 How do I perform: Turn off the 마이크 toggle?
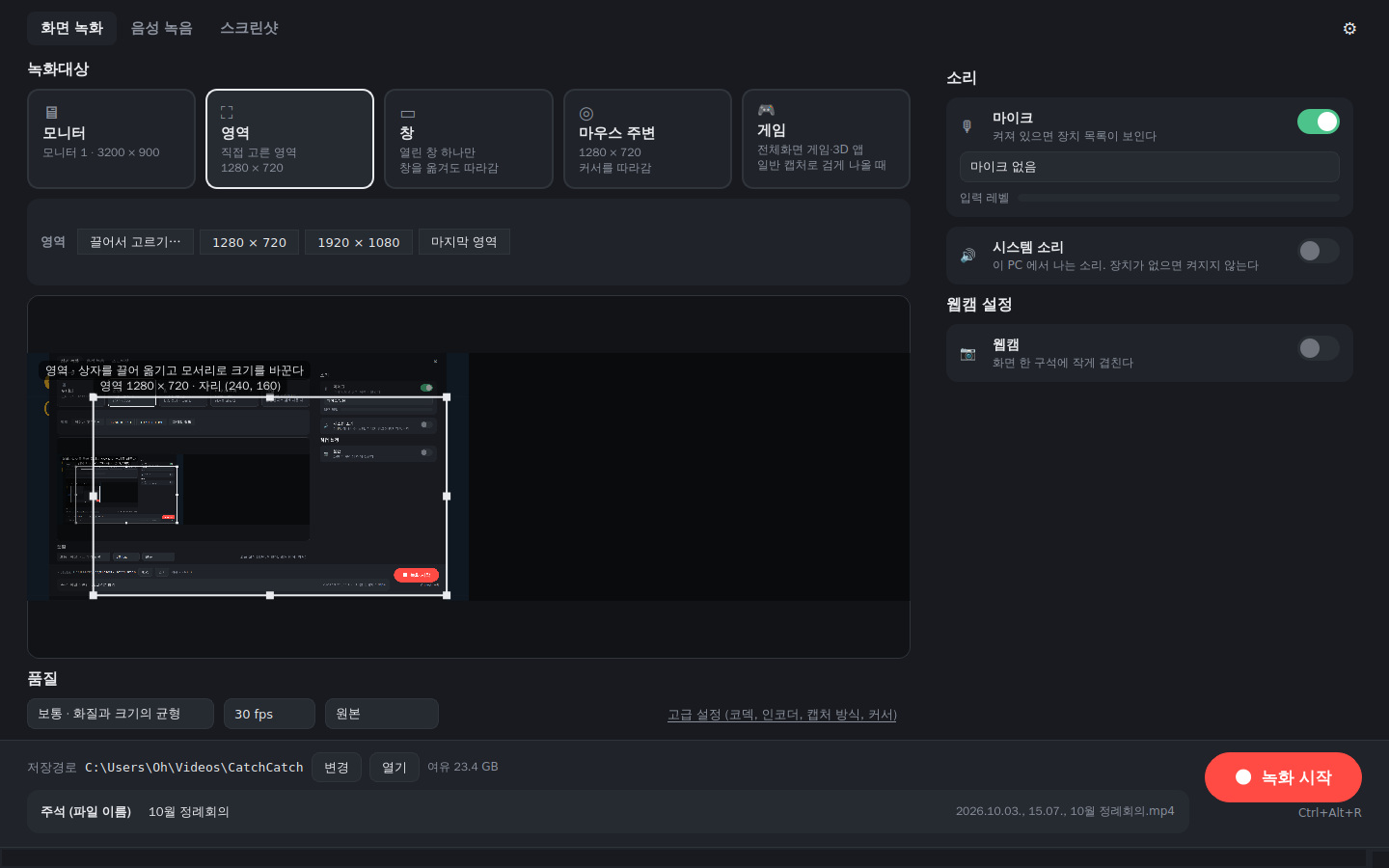point(1318,122)
